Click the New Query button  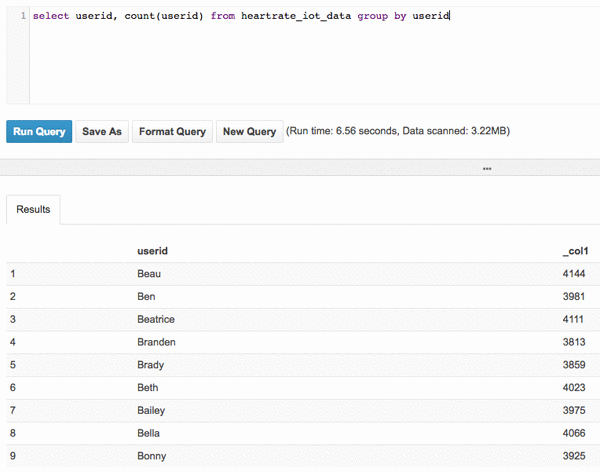(x=249, y=131)
